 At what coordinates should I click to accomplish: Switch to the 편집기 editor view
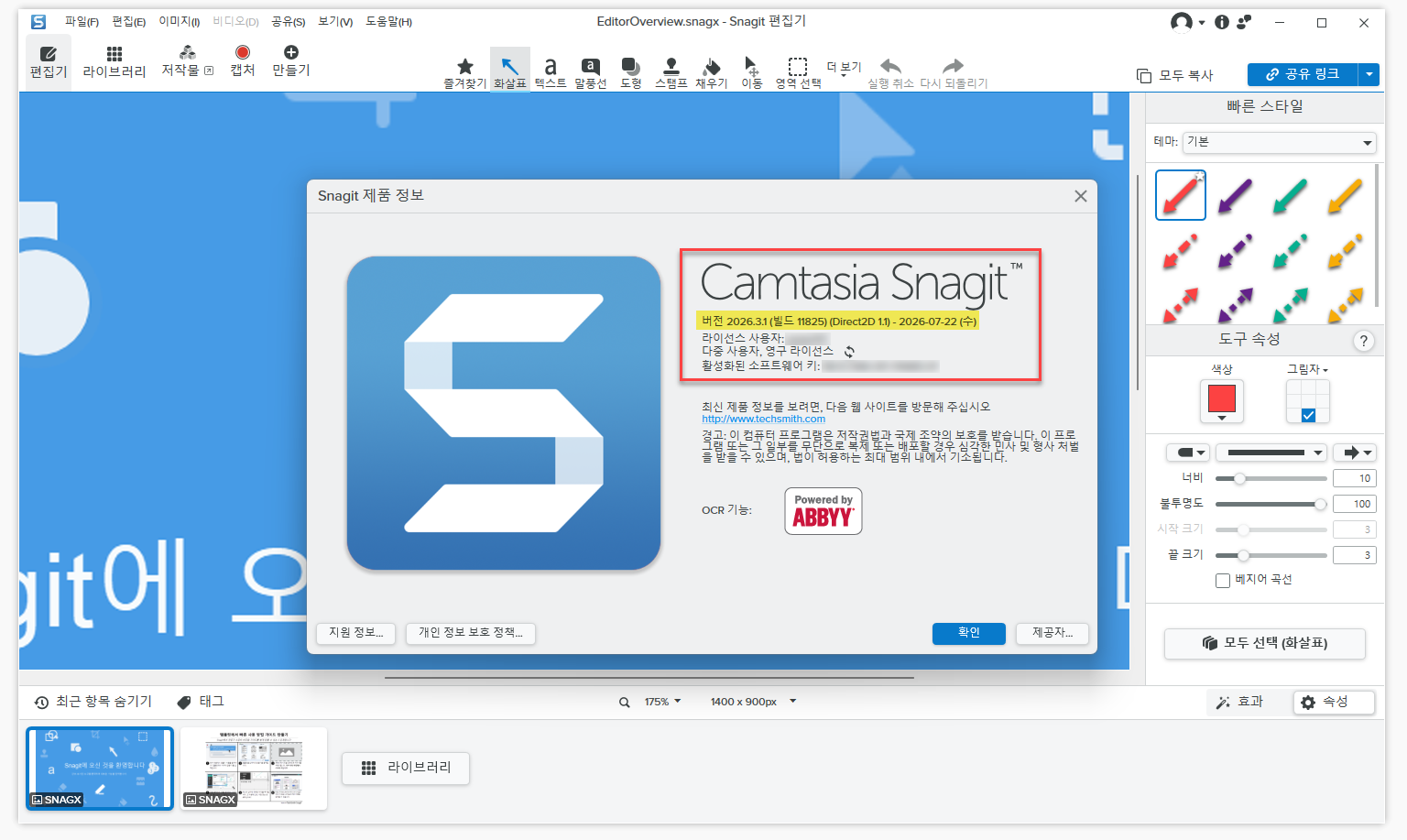click(49, 61)
